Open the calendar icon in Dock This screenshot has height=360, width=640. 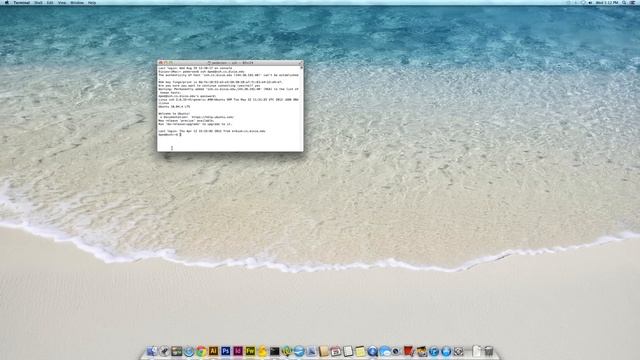(x=336, y=351)
